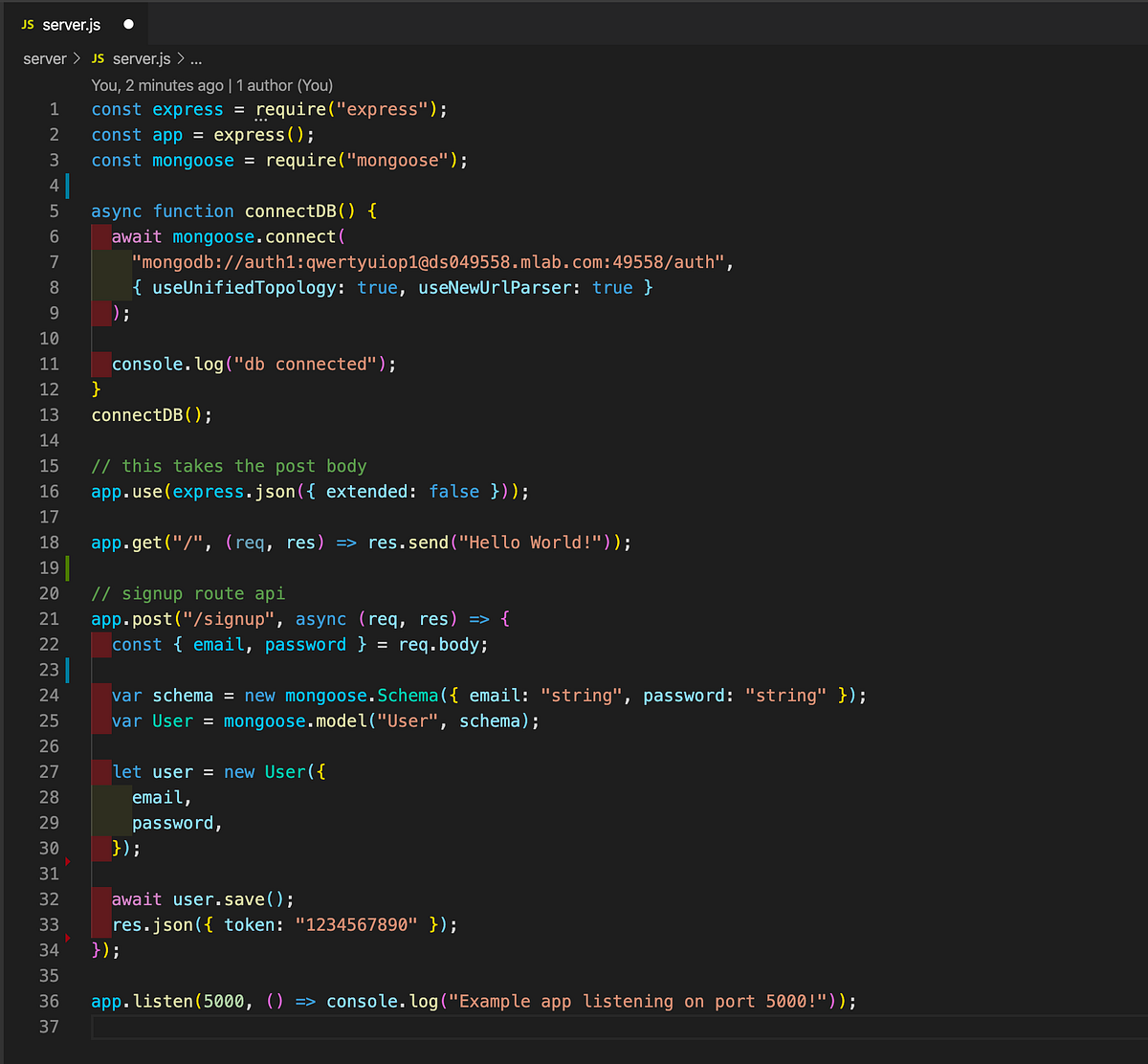Click the green change bar at line 23
Image resolution: width=1148 pixels, height=1064 pixels.
coord(67,670)
